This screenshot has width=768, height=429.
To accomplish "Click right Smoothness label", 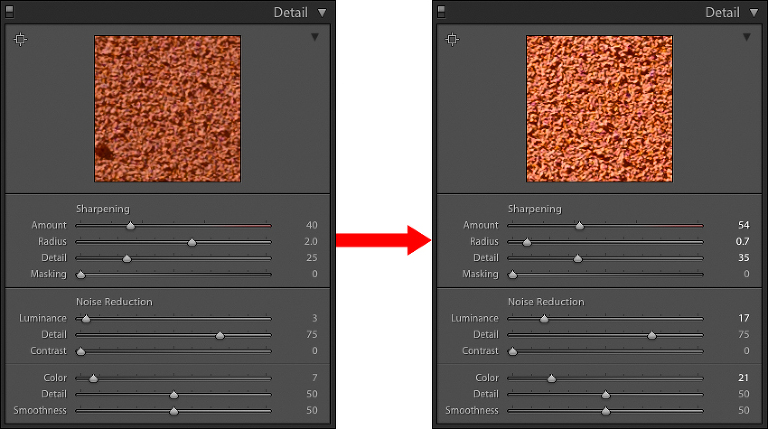I will click(472, 410).
